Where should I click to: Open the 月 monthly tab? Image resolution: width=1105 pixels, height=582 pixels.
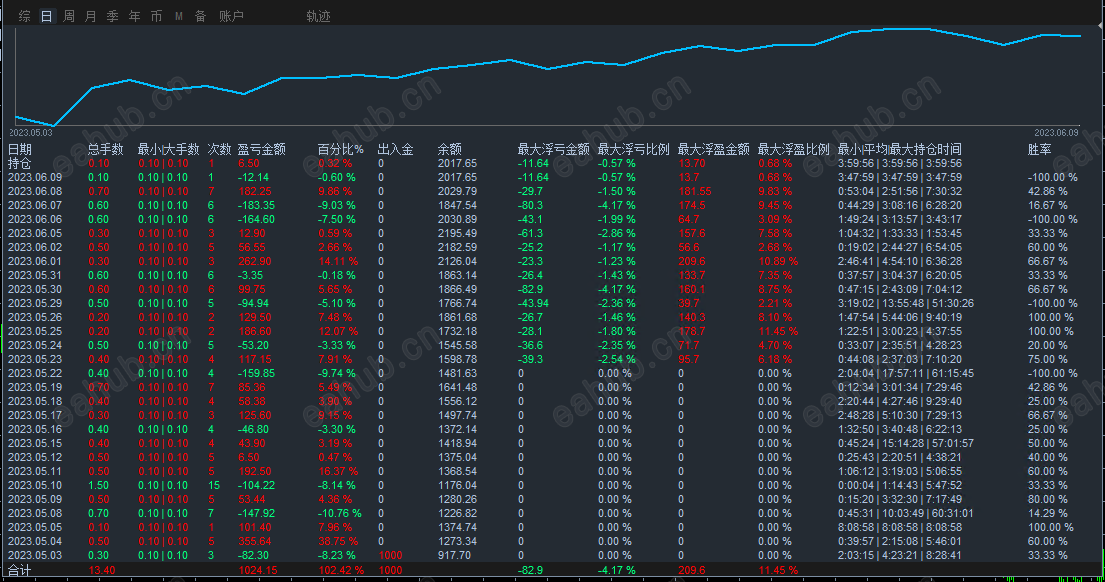coord(91,16)
